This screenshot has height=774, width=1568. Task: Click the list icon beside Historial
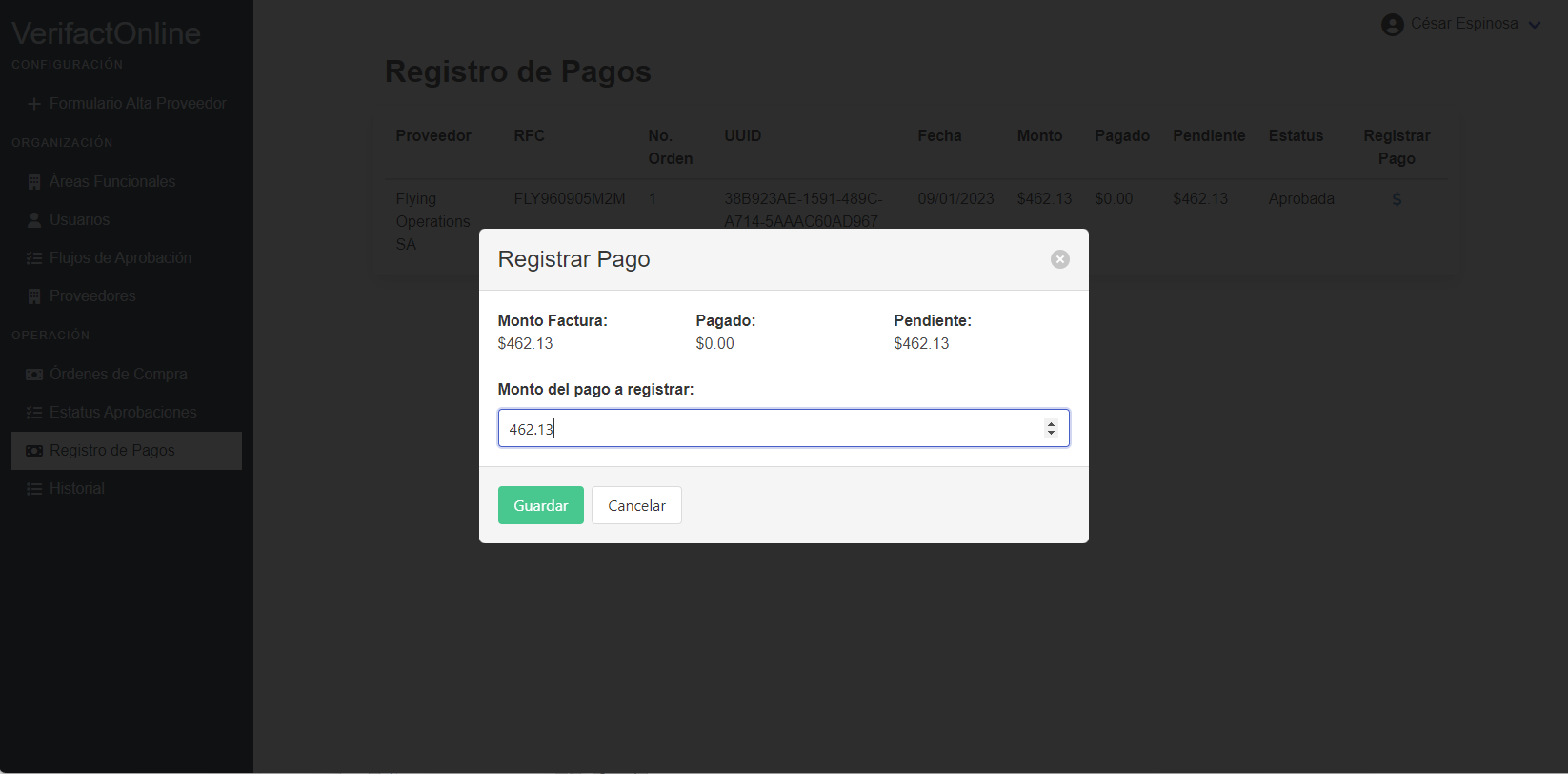point(34,489)
